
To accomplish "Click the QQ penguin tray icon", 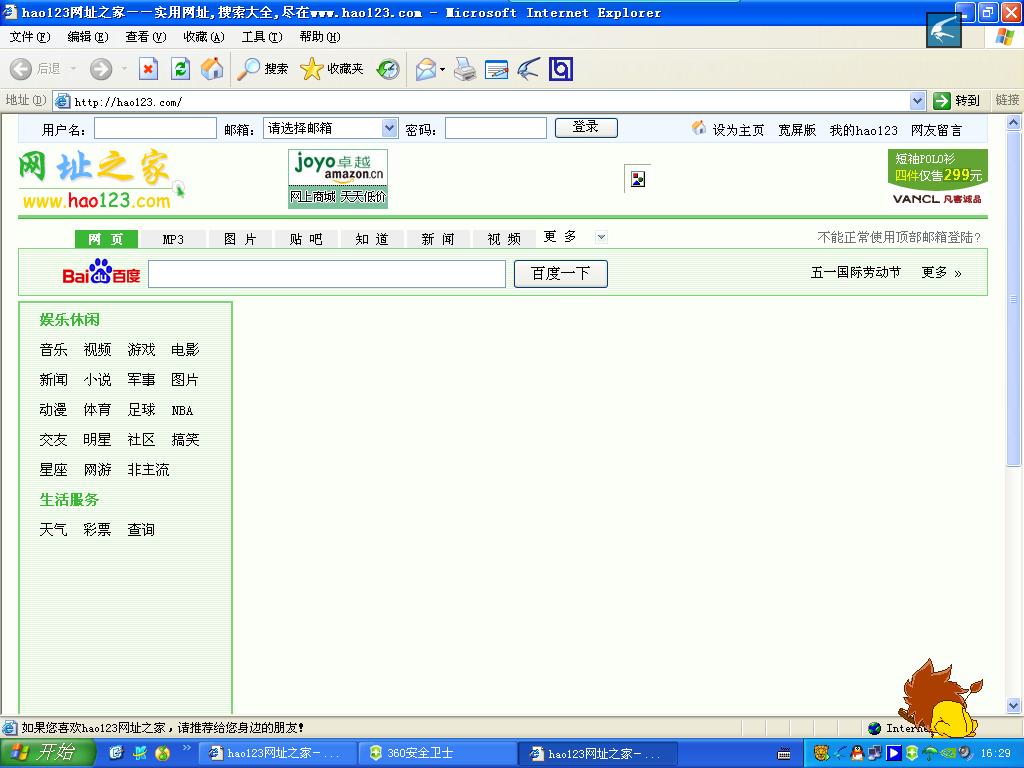I will (x=858, y=753).
